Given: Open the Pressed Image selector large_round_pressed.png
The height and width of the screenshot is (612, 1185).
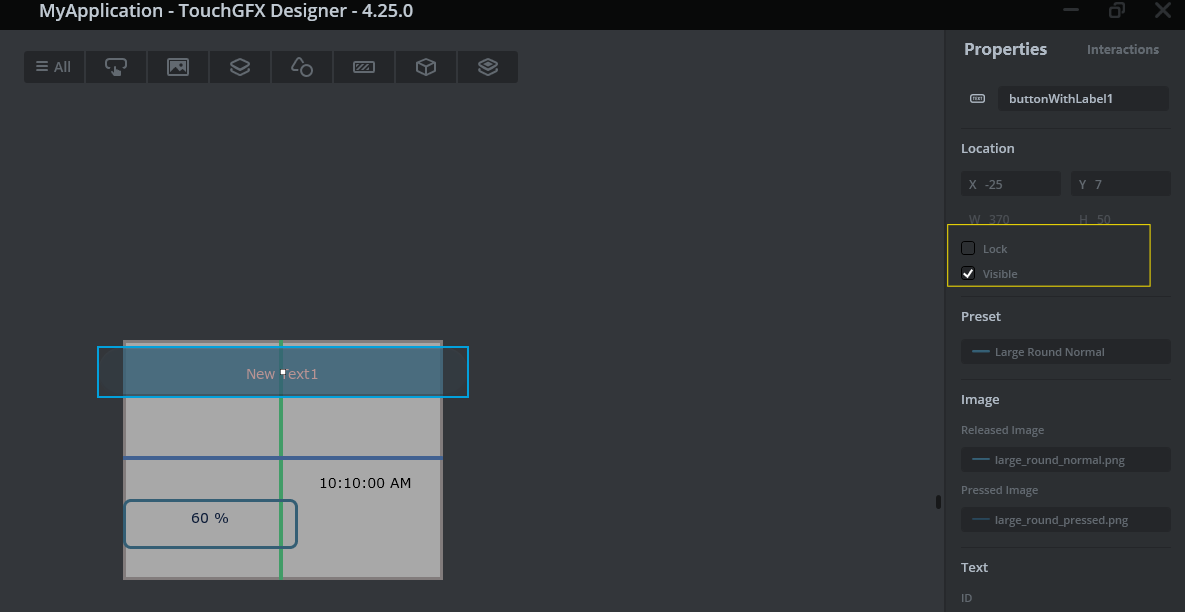Looking at the screenshot, I should 1065,519.
